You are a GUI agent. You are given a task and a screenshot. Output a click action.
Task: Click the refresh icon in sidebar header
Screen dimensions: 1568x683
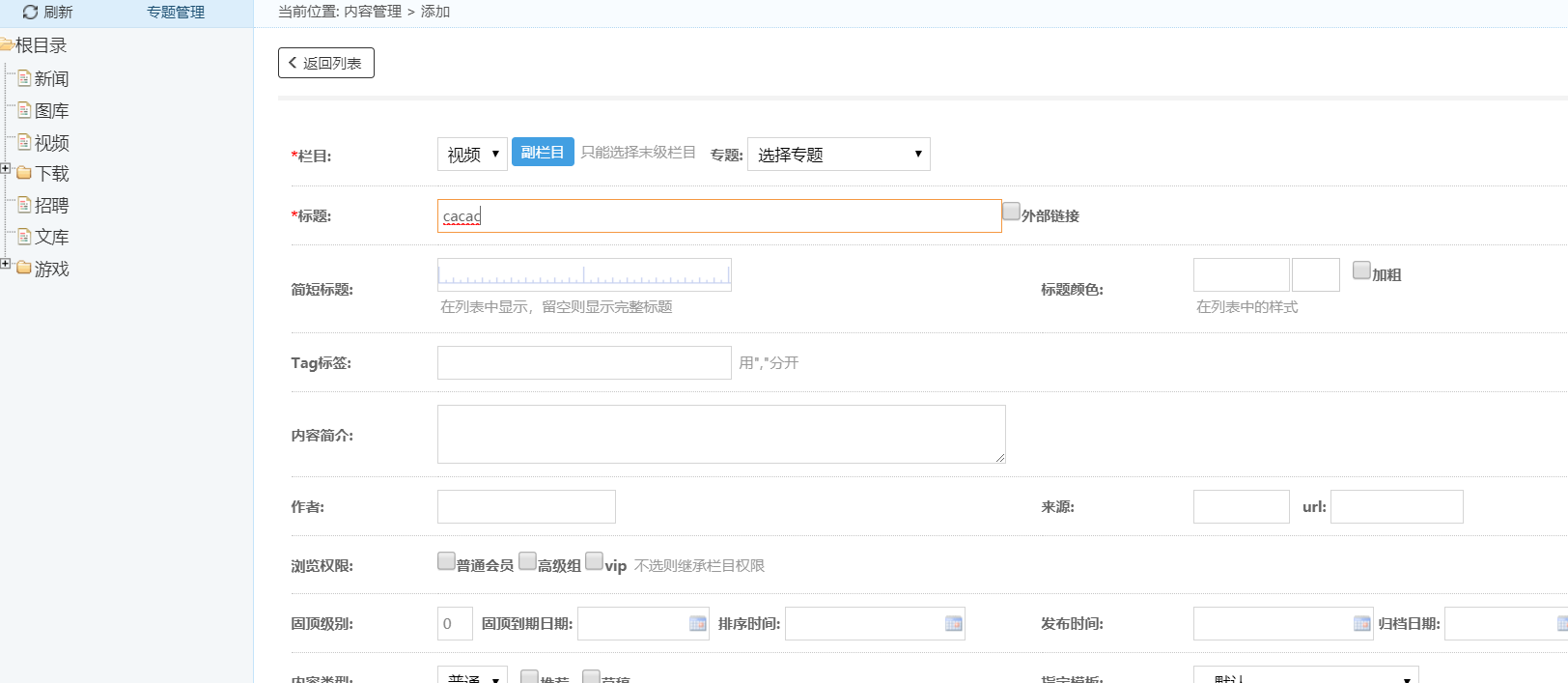pyautogui.click(x=30, y=13)
